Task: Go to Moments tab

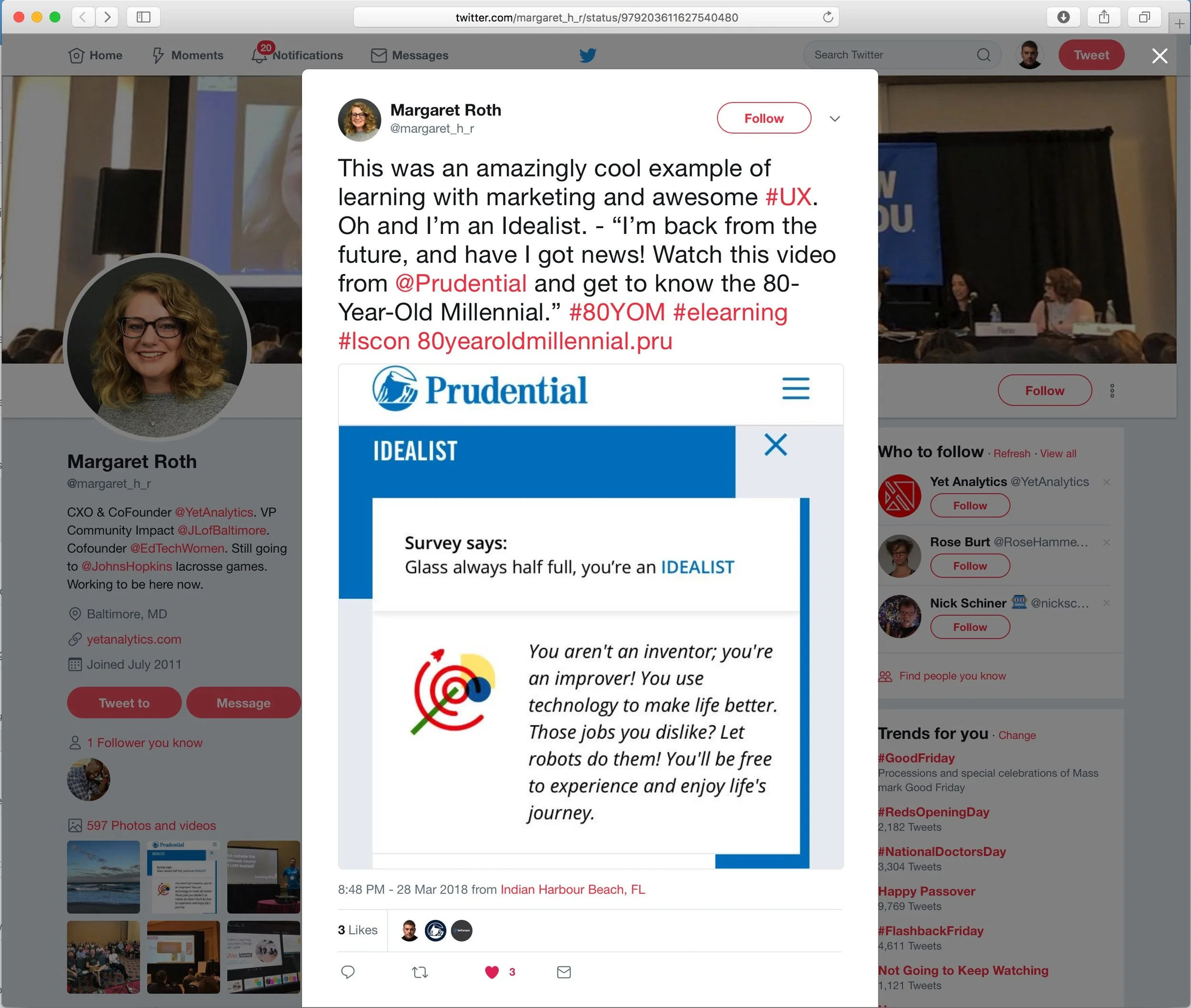Action: pos(187,55)
